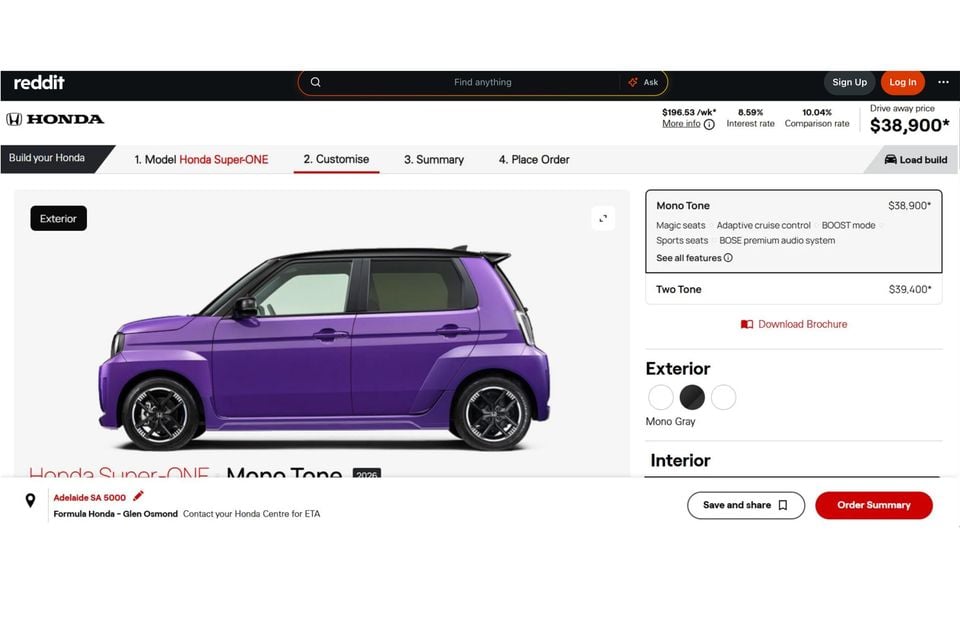Select the Mono Tone variant card

pyautogui.click(x=793, y=232)
